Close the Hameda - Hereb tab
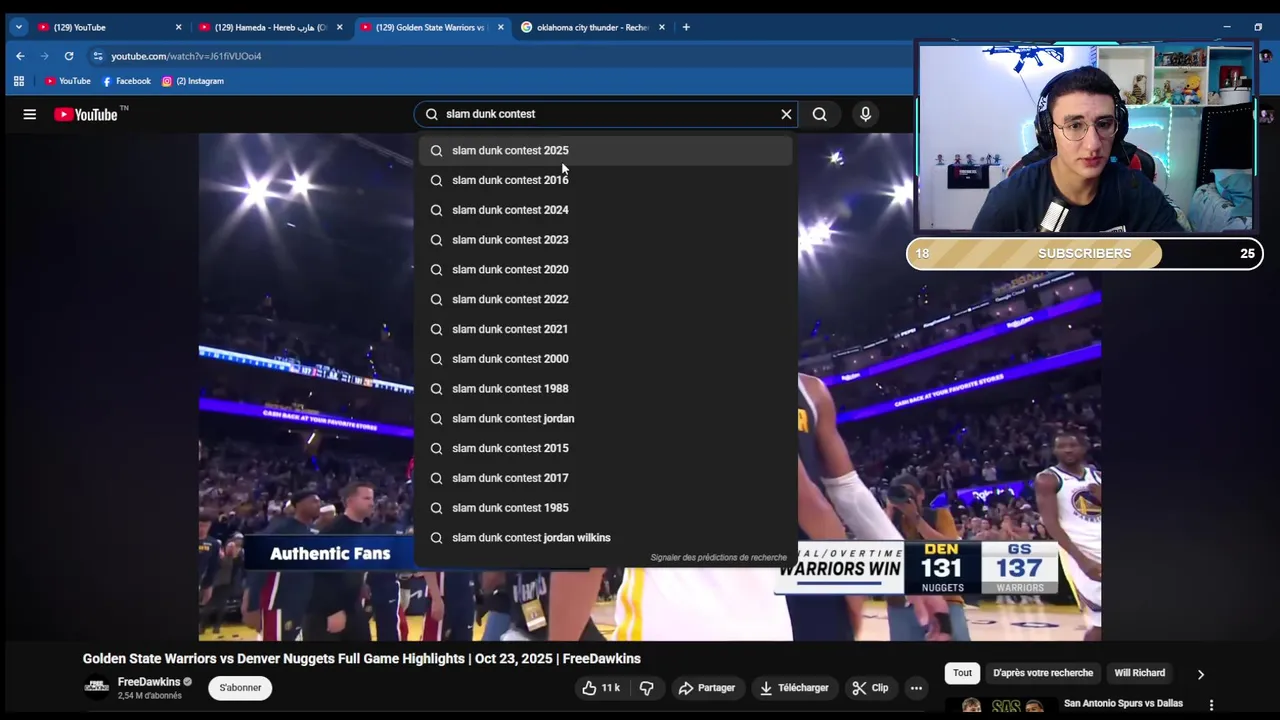The height and width of the screenshot is (720, 1280). coord(340,27)
